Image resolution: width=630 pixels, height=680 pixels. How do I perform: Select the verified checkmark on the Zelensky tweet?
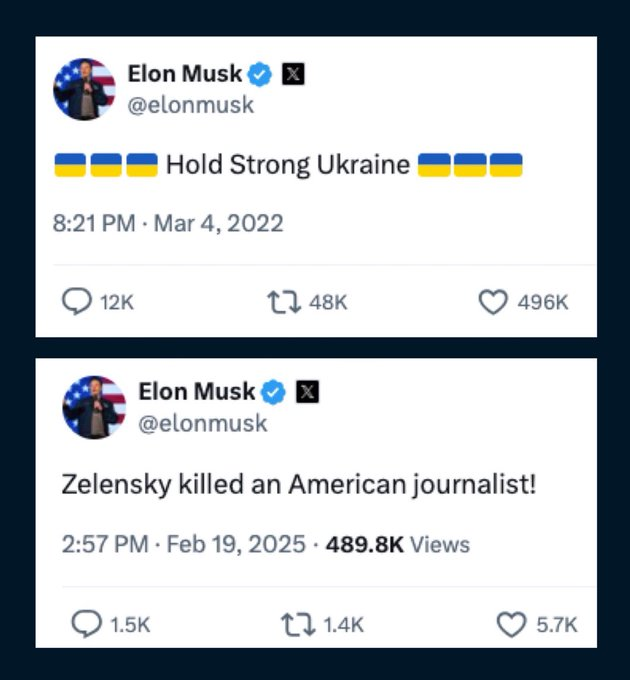[276, 391]
